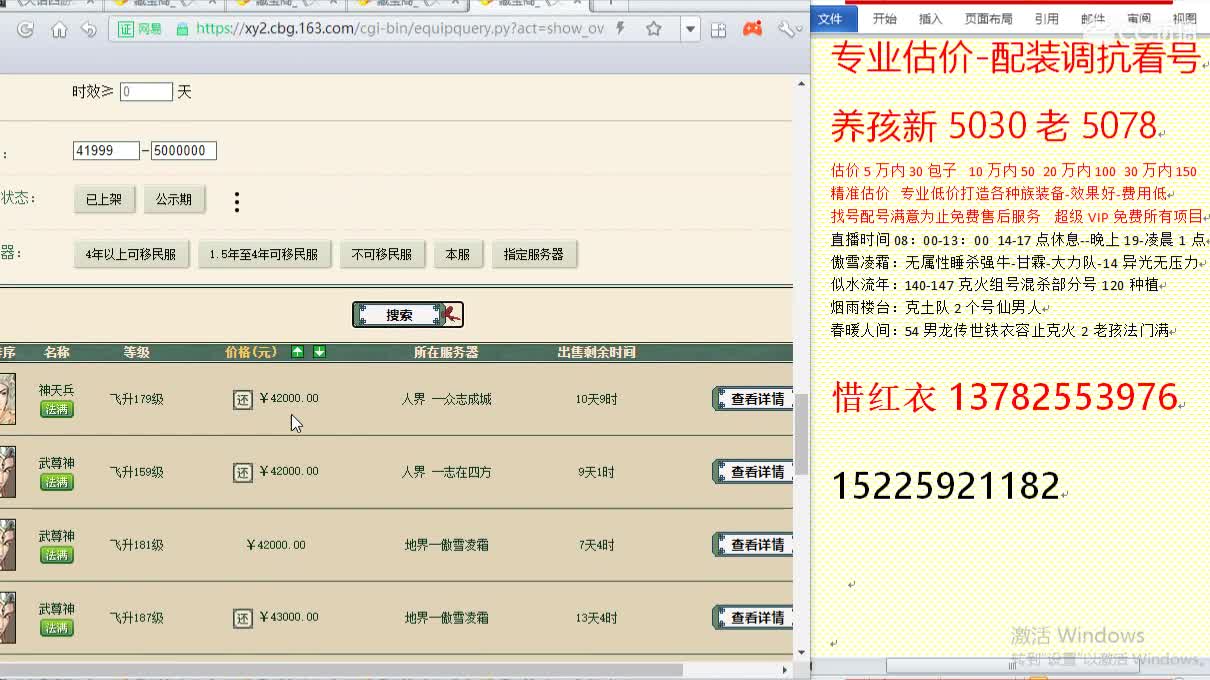Click the browser page vertical scrollbar thumb
Image resolution: width=1210 pixels, height=680 pixels.
[800, 436]
